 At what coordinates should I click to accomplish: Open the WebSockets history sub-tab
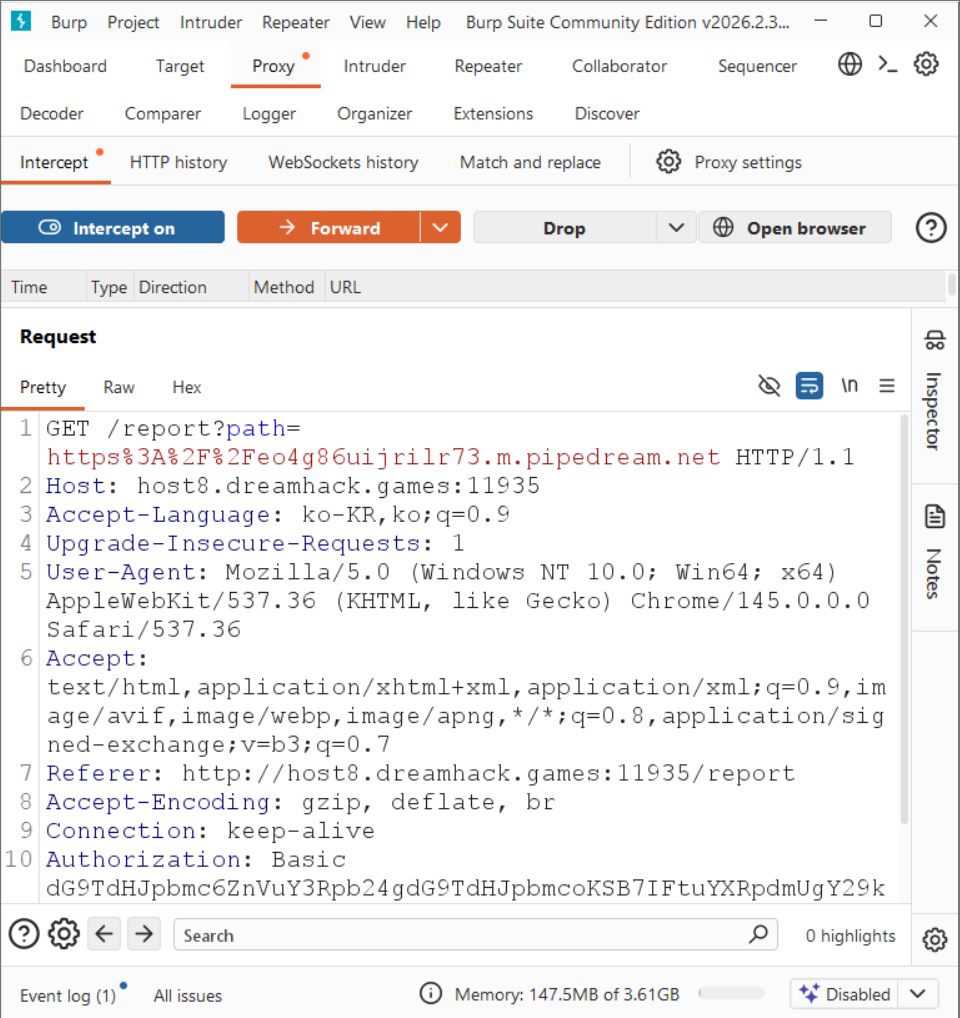(x=343, y=162)
